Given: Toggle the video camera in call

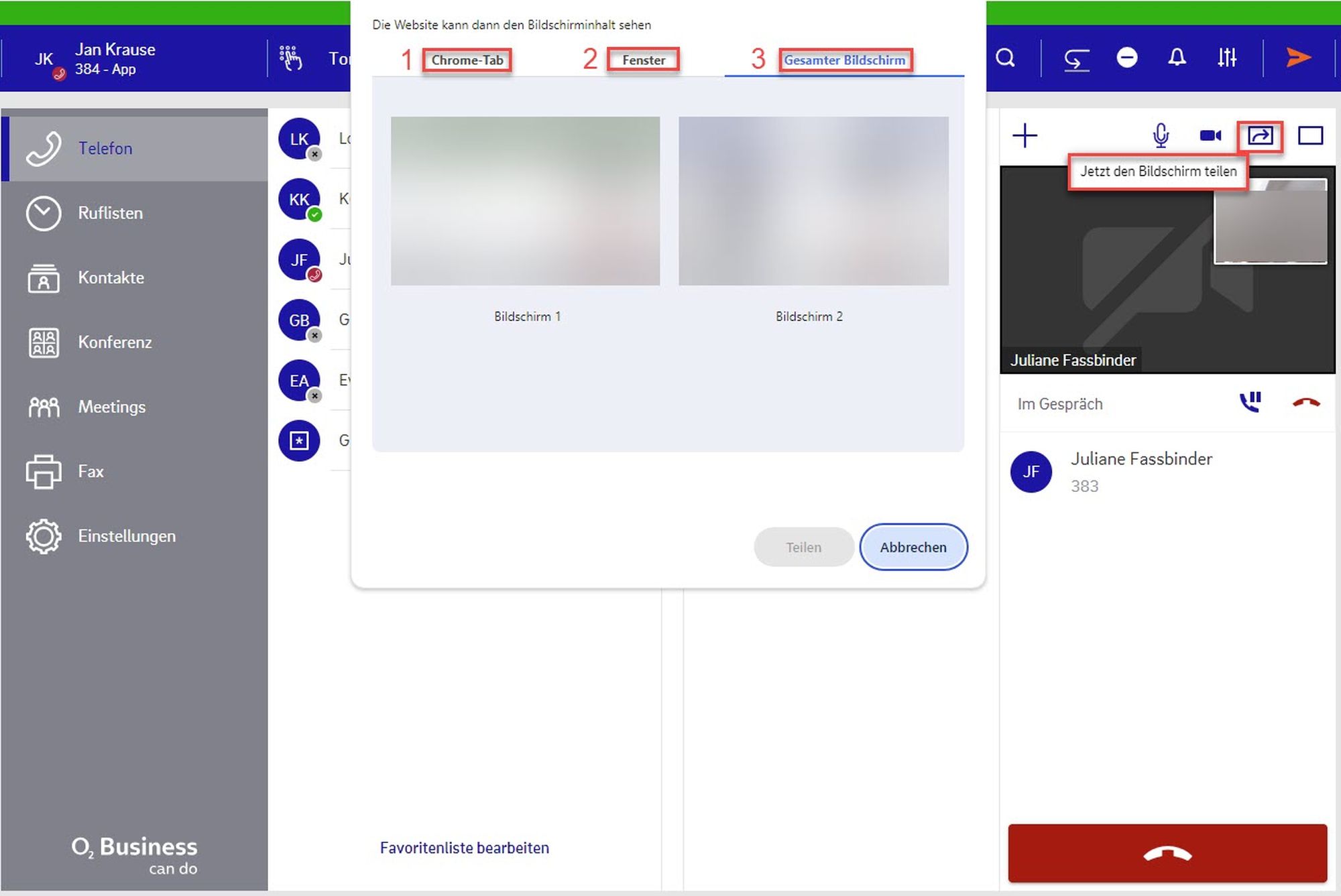Looking at the screenshot, I should click(1210, 136).
